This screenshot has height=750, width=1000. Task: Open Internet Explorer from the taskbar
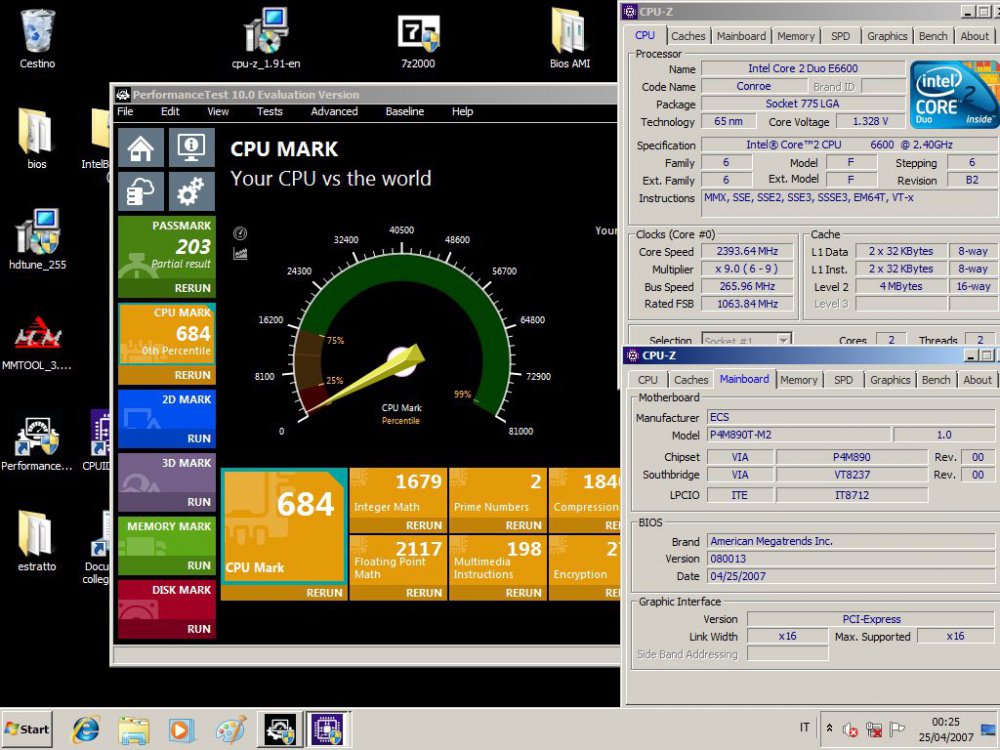[85, 729]
